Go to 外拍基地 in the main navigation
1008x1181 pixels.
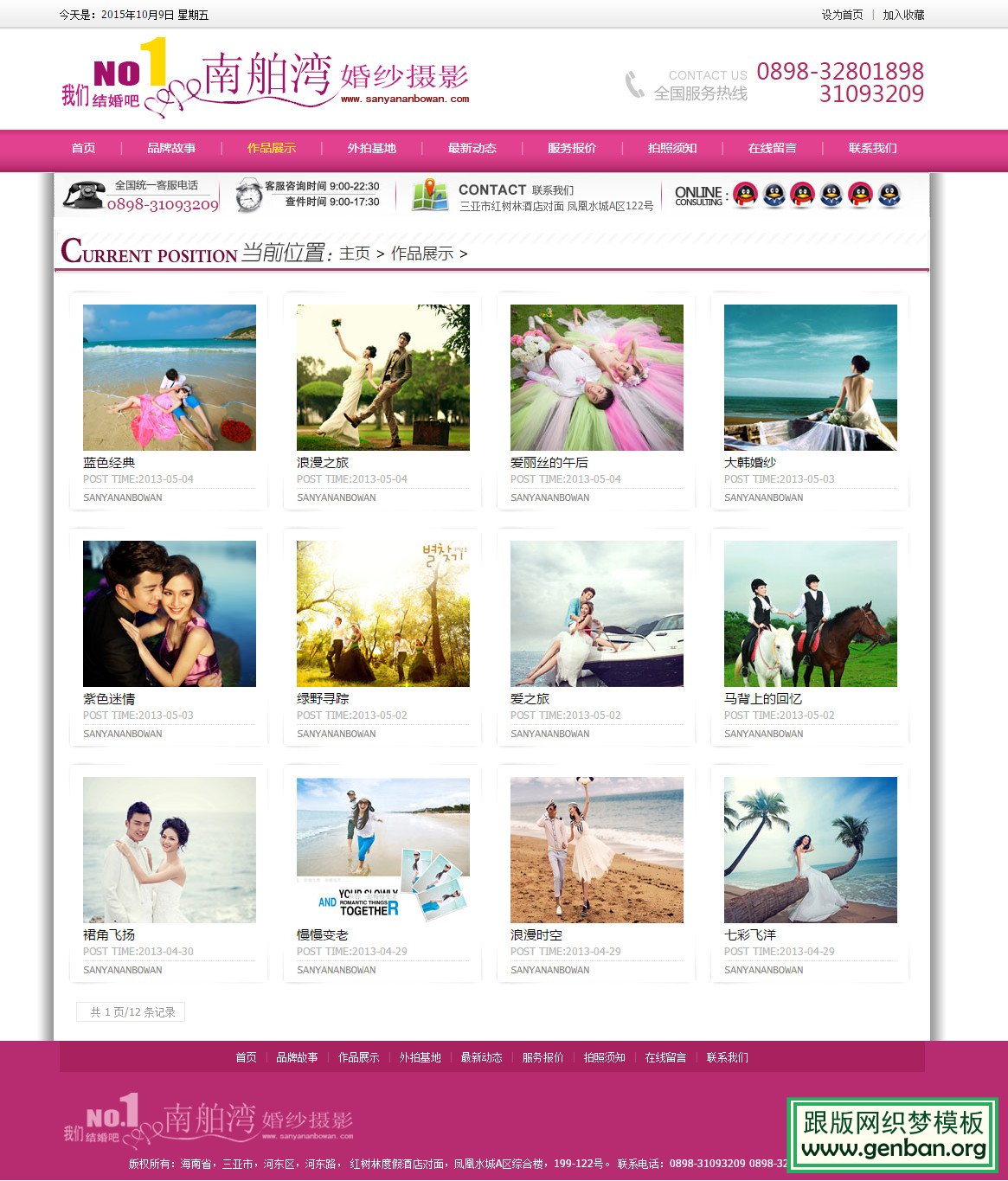coord(371,148)
